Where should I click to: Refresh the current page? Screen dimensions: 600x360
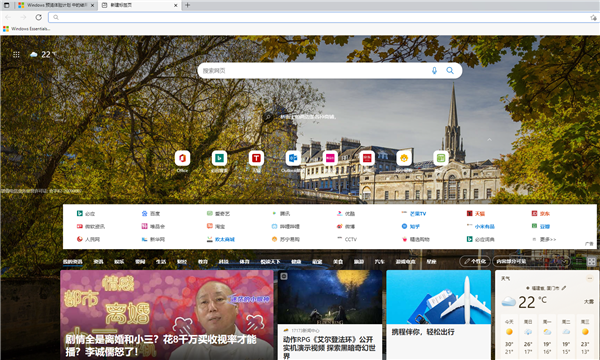[39, 17]
